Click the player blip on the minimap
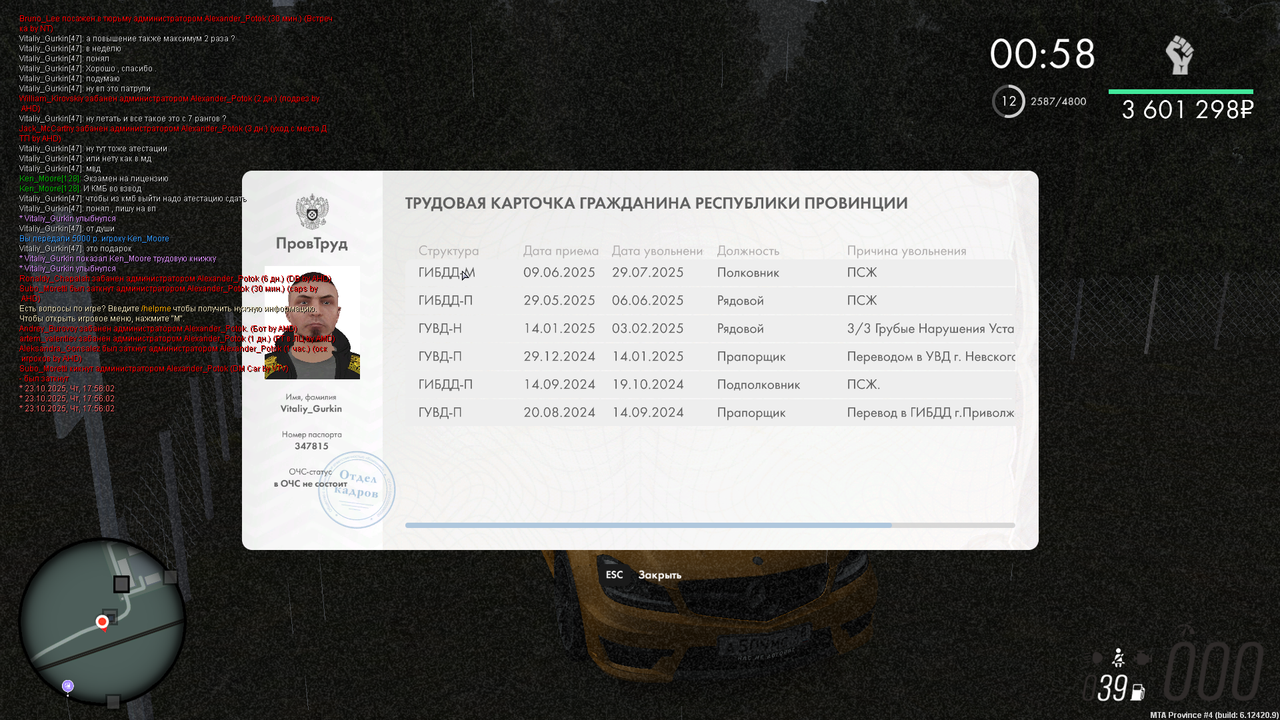 pos(102,620)
